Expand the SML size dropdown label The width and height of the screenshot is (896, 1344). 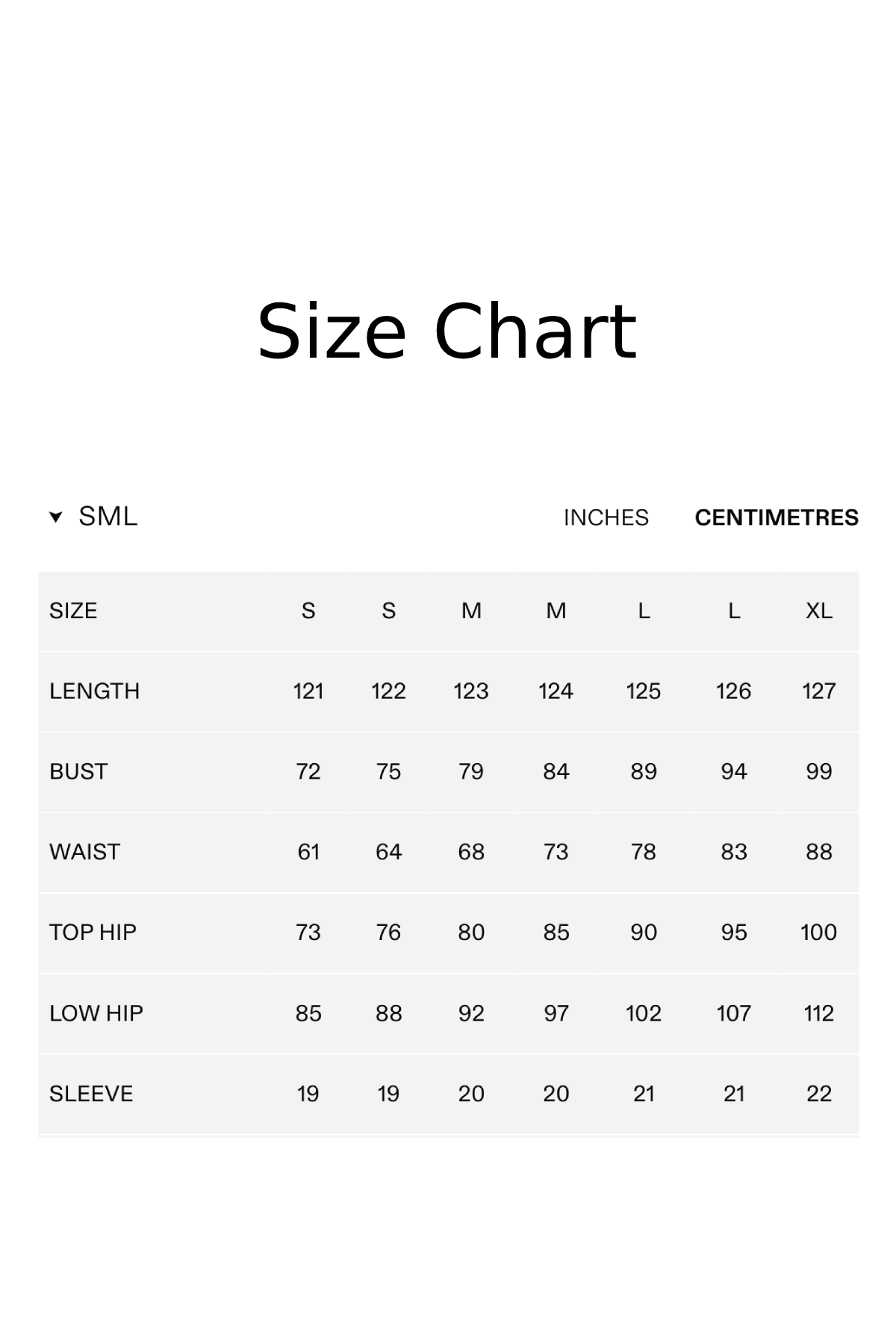click(108, 517)
